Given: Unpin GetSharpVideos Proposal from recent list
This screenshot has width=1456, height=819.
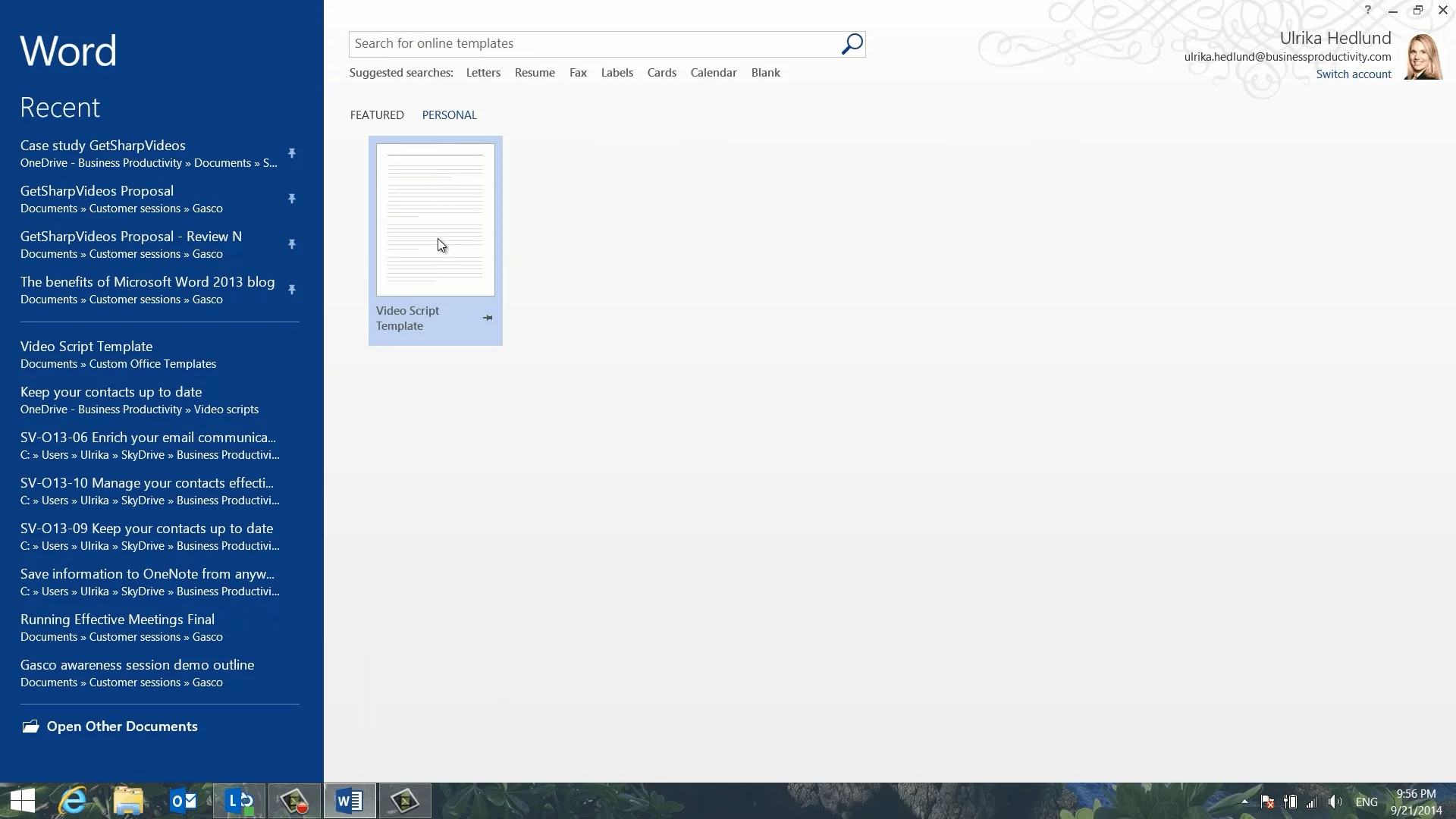Looking at the screenshot, I should (292, 199).
